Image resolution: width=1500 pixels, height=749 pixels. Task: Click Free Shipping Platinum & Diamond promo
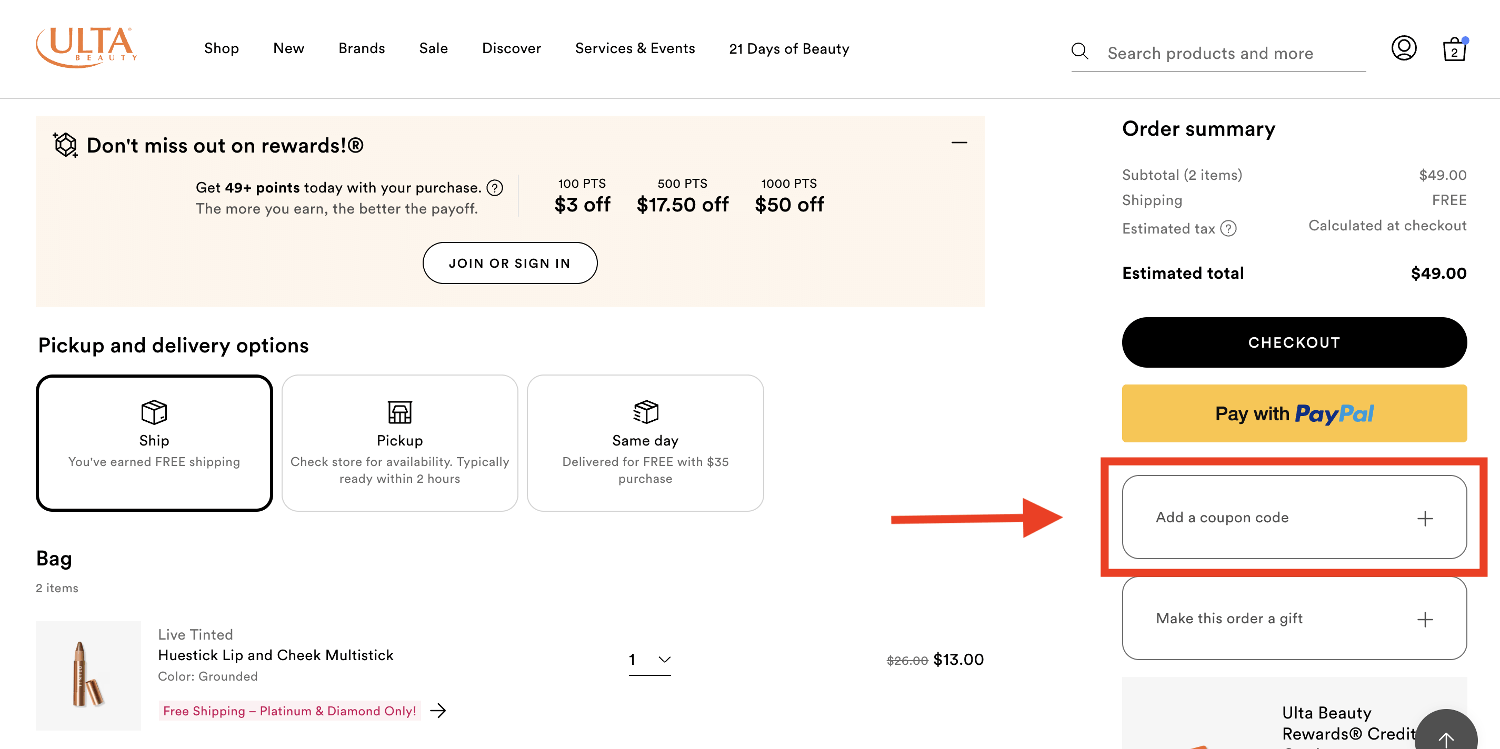[290, 711]
